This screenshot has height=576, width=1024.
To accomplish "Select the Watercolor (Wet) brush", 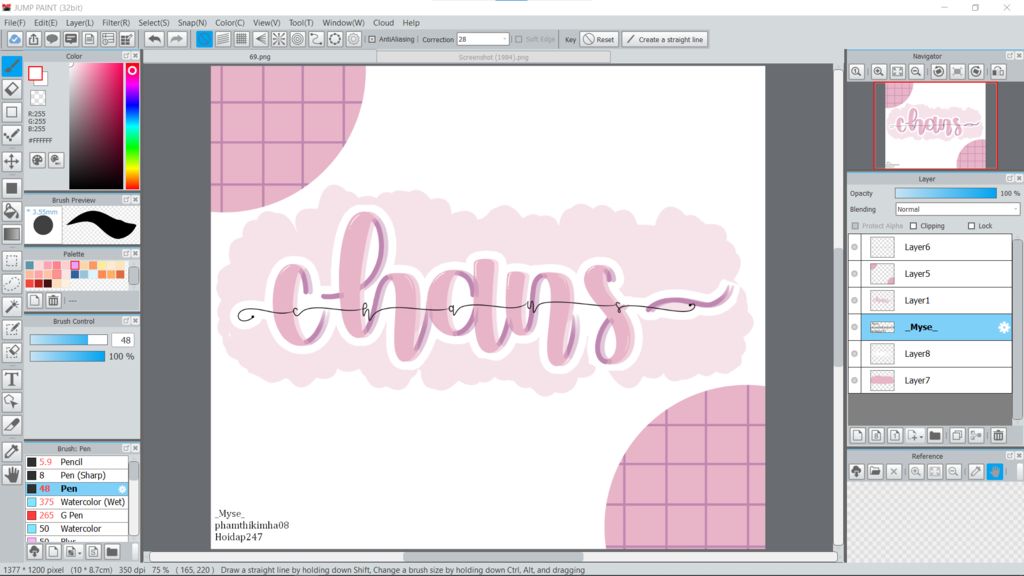I will 77,502.
